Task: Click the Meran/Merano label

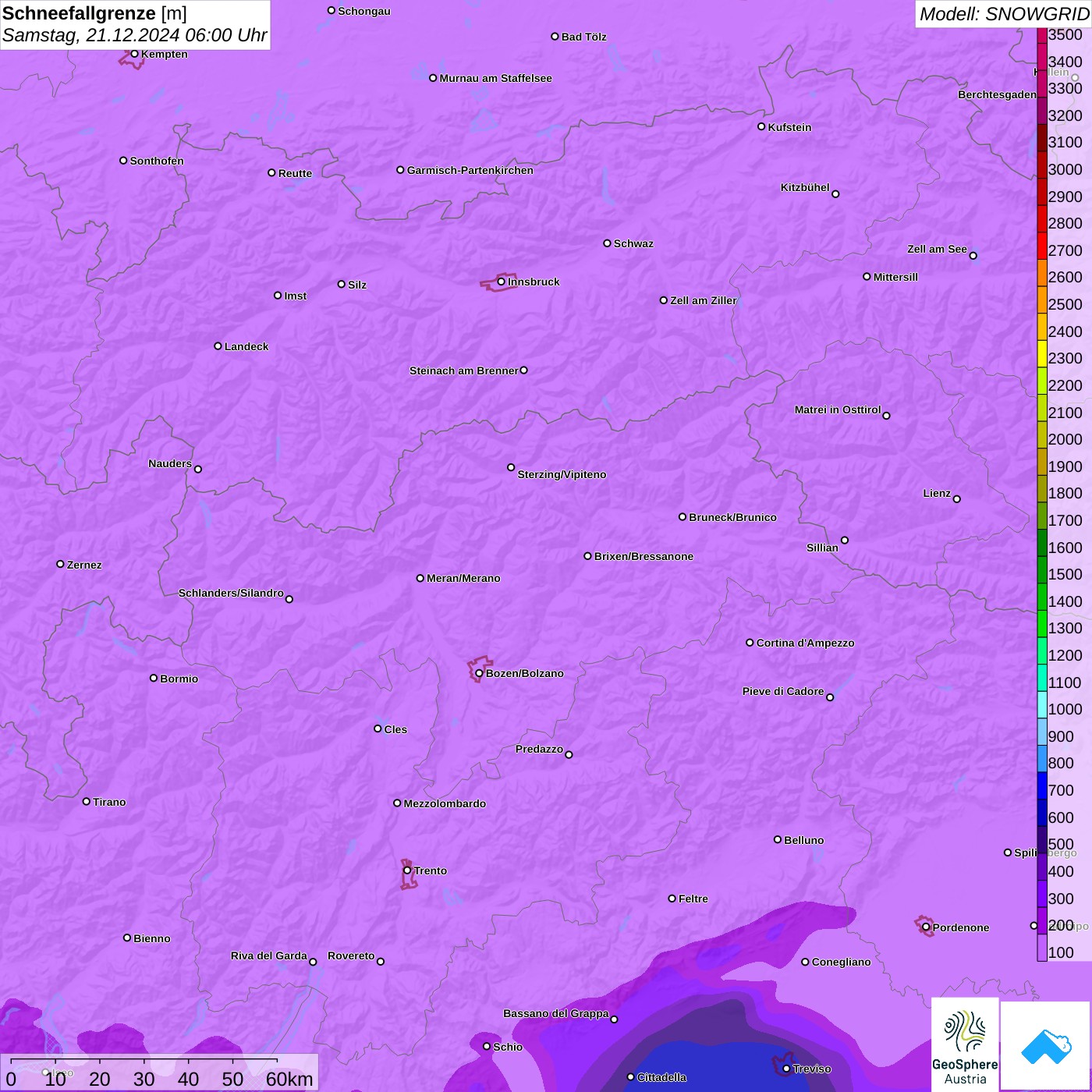Action: [x=463, y=578]
